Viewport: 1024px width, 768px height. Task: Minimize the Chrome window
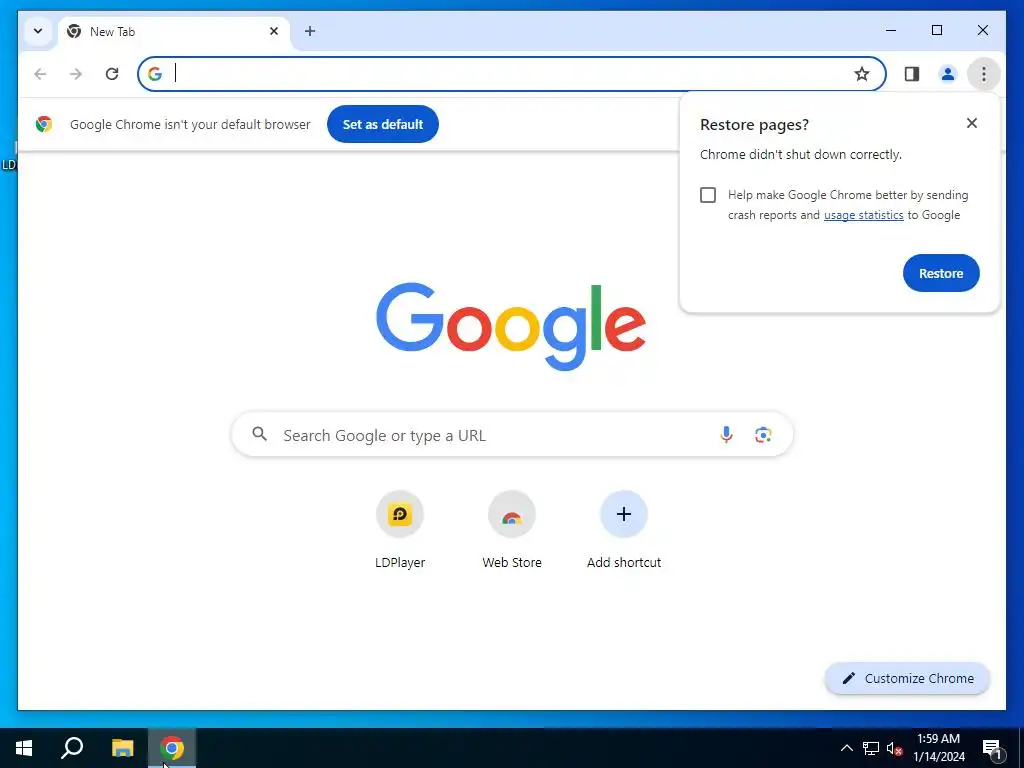[x=891, y=30]
